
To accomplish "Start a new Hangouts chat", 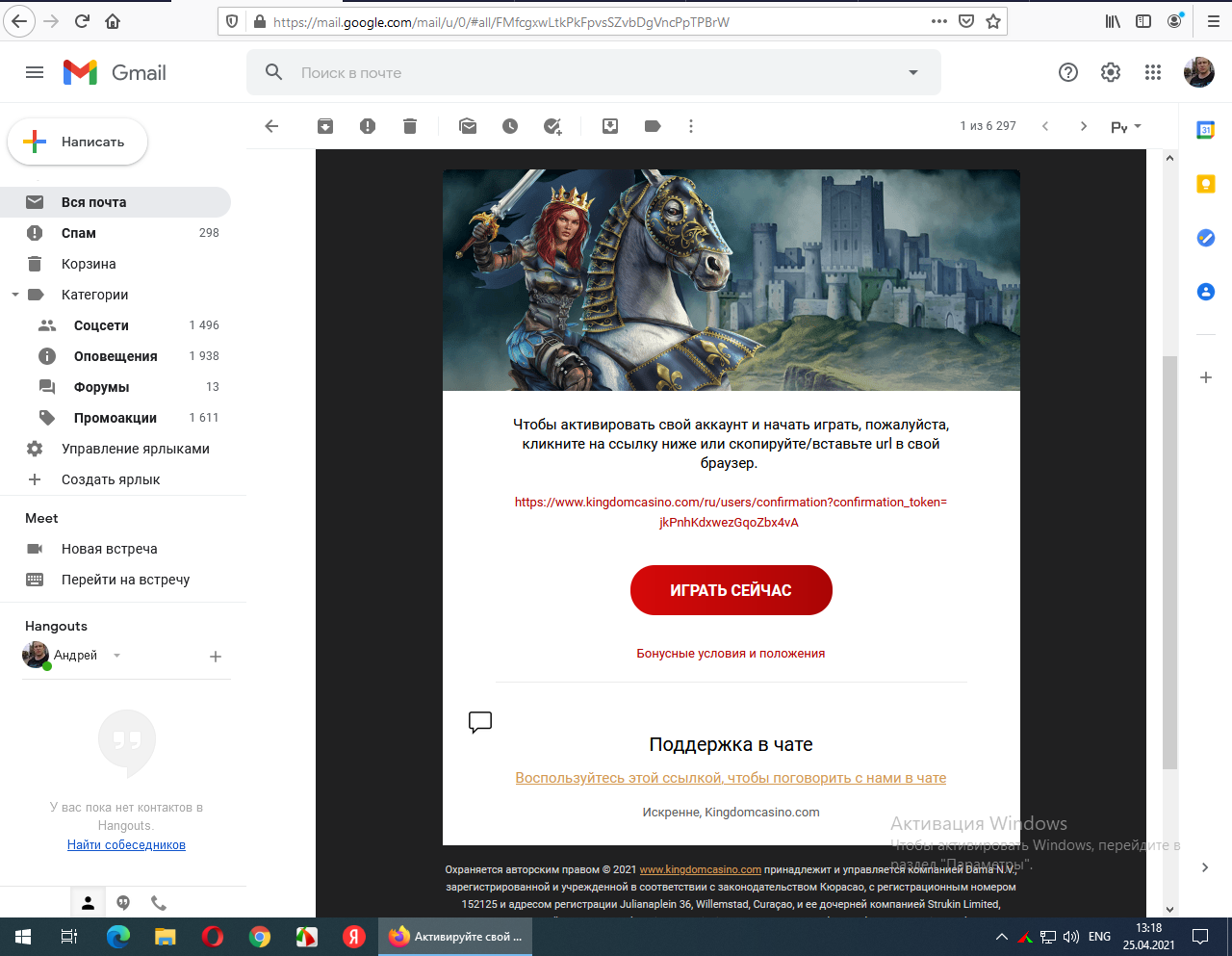I will click(216, 657).
